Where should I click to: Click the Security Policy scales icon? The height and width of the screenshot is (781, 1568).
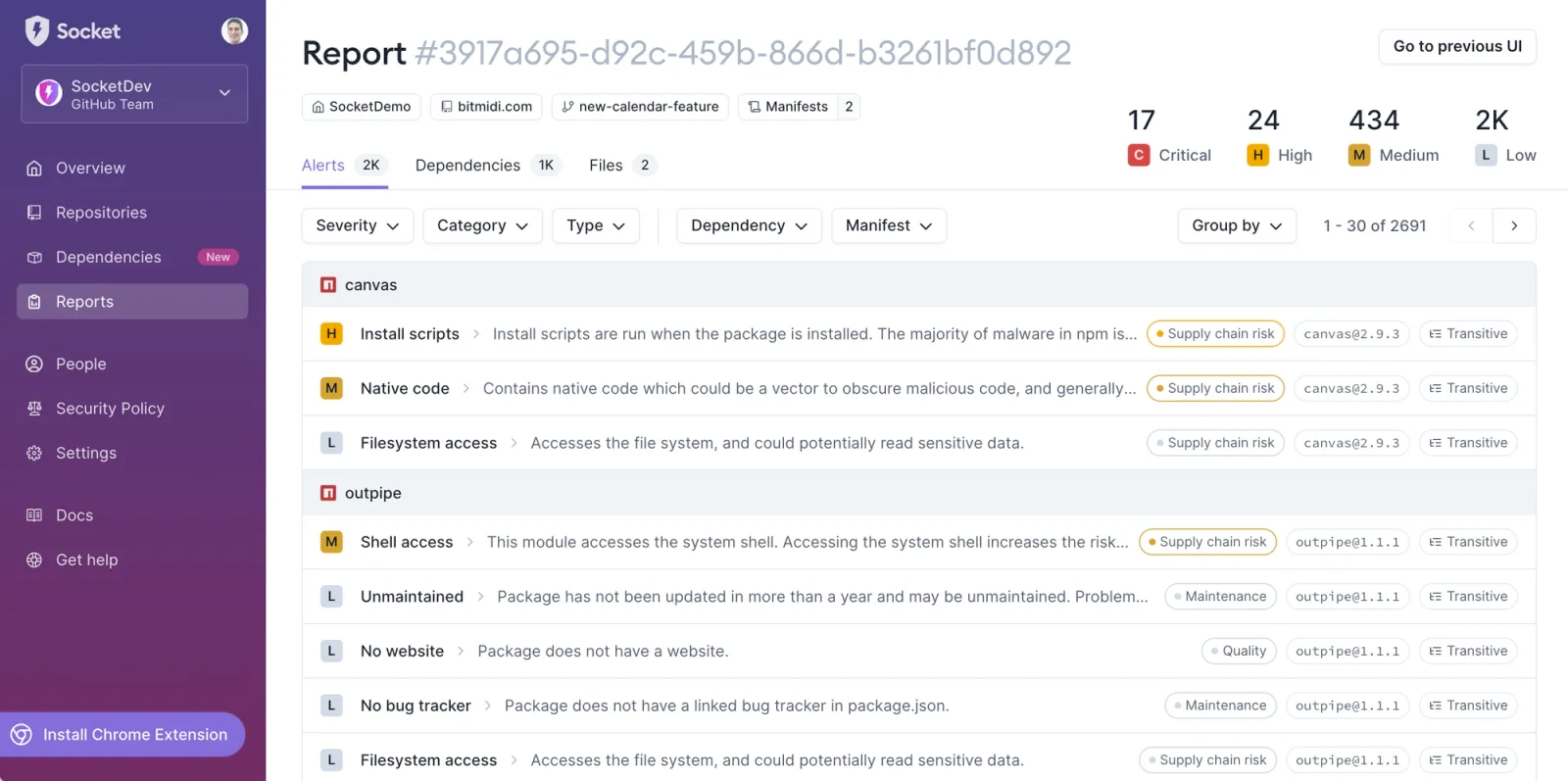click(x=34, y=409)
